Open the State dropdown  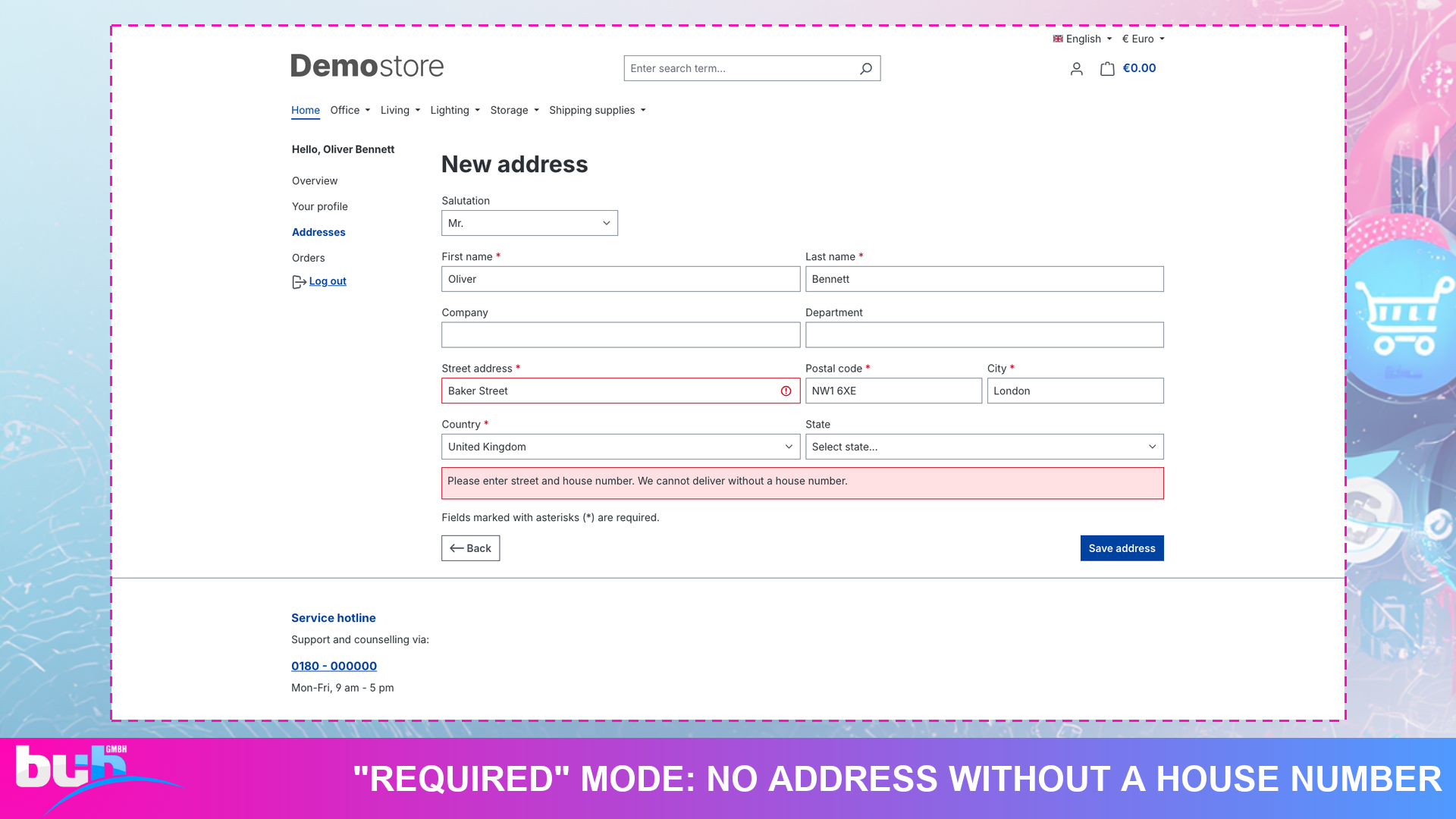984,447
